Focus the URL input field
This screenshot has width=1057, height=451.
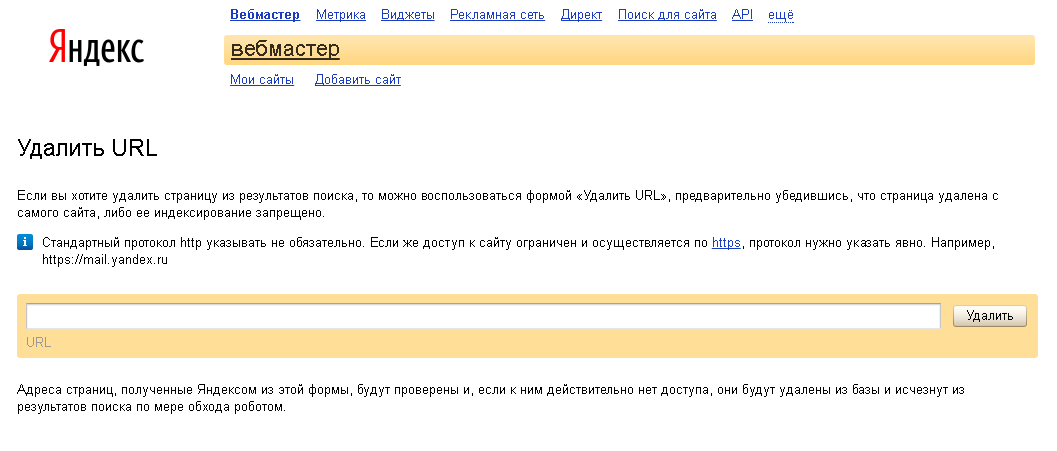(x=483, y=316)
